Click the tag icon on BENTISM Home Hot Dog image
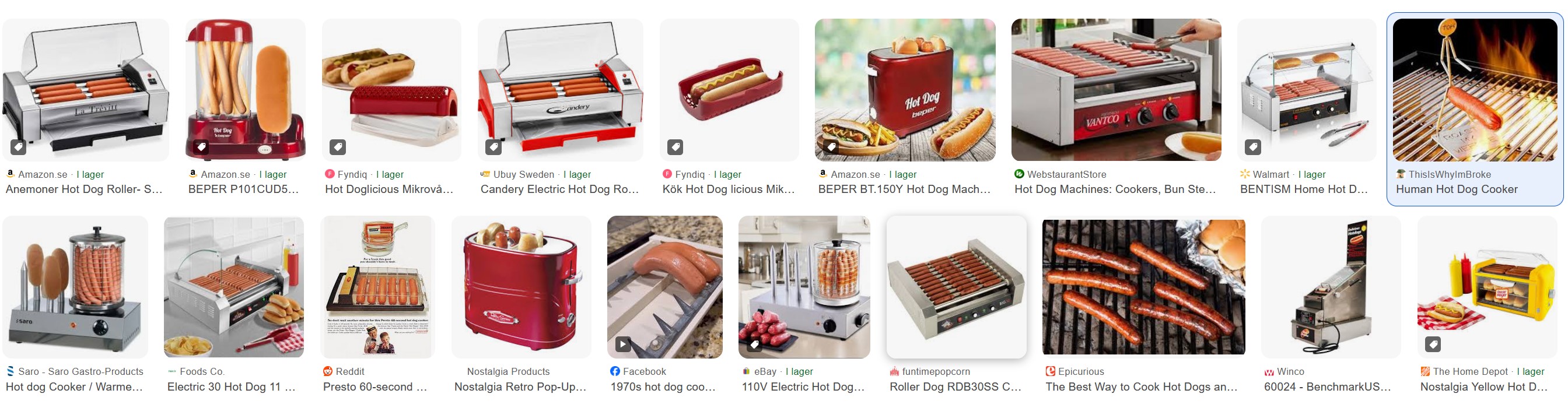Image resolution: width=1568 pixels, height=411 pixels. 1252,146
